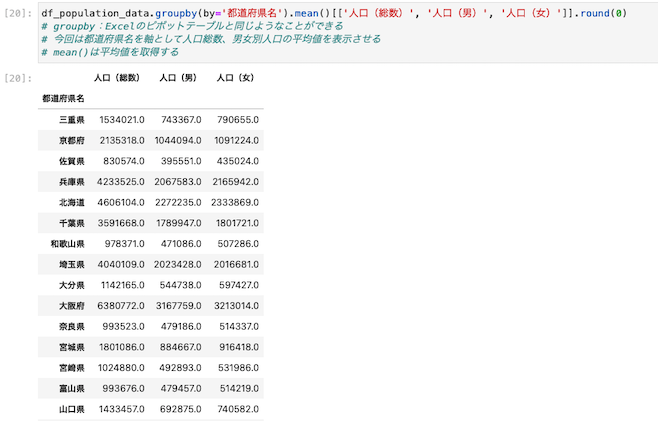Select the 人口（女） column header
Screen dimensions: 658x421
coord(237,77)
